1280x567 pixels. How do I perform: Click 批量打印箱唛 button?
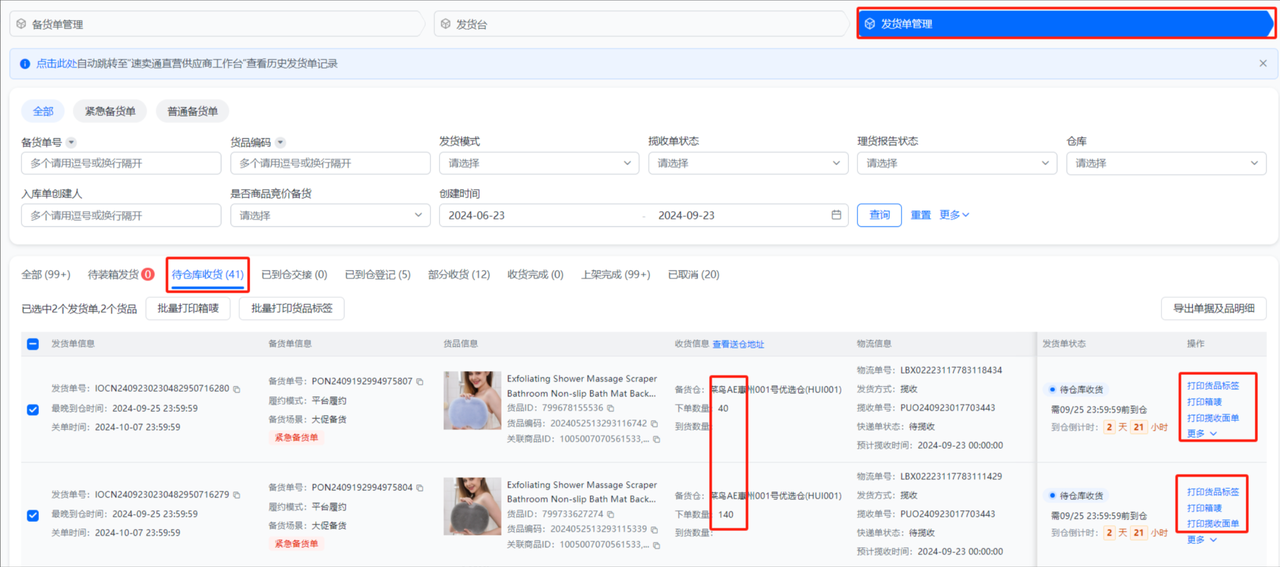pos(188,309)
